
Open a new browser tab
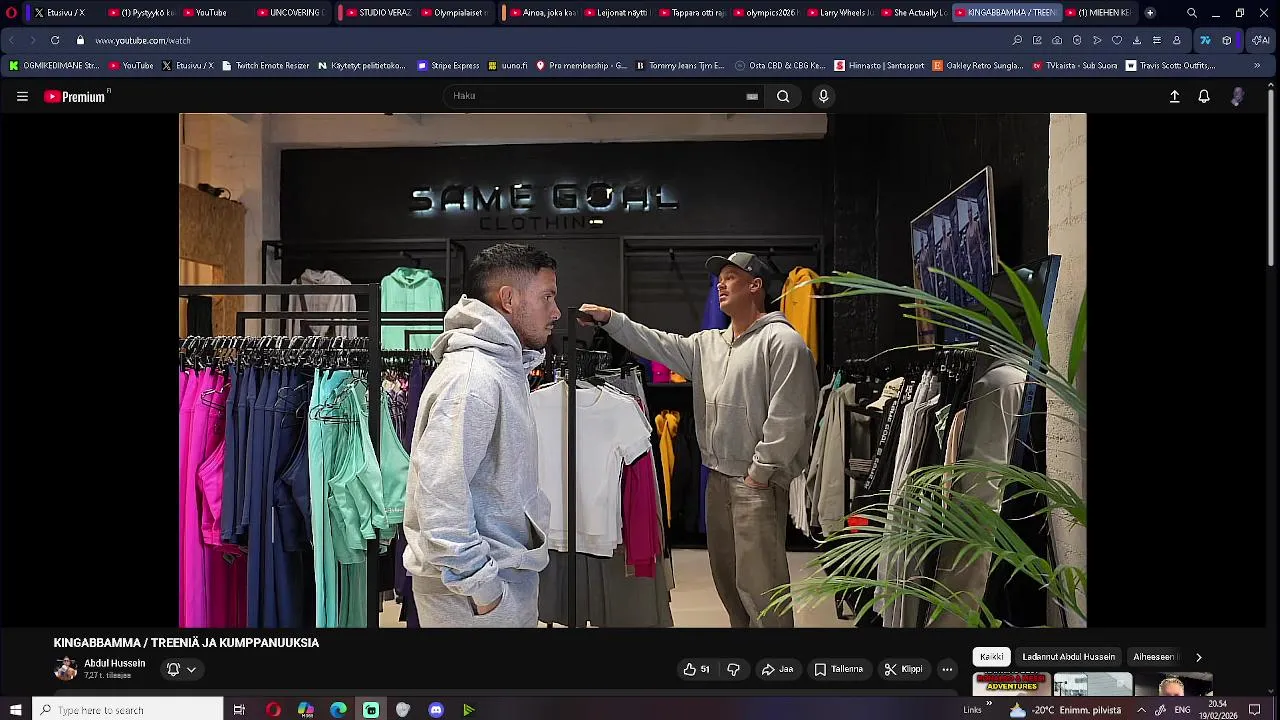point(1150,13)
